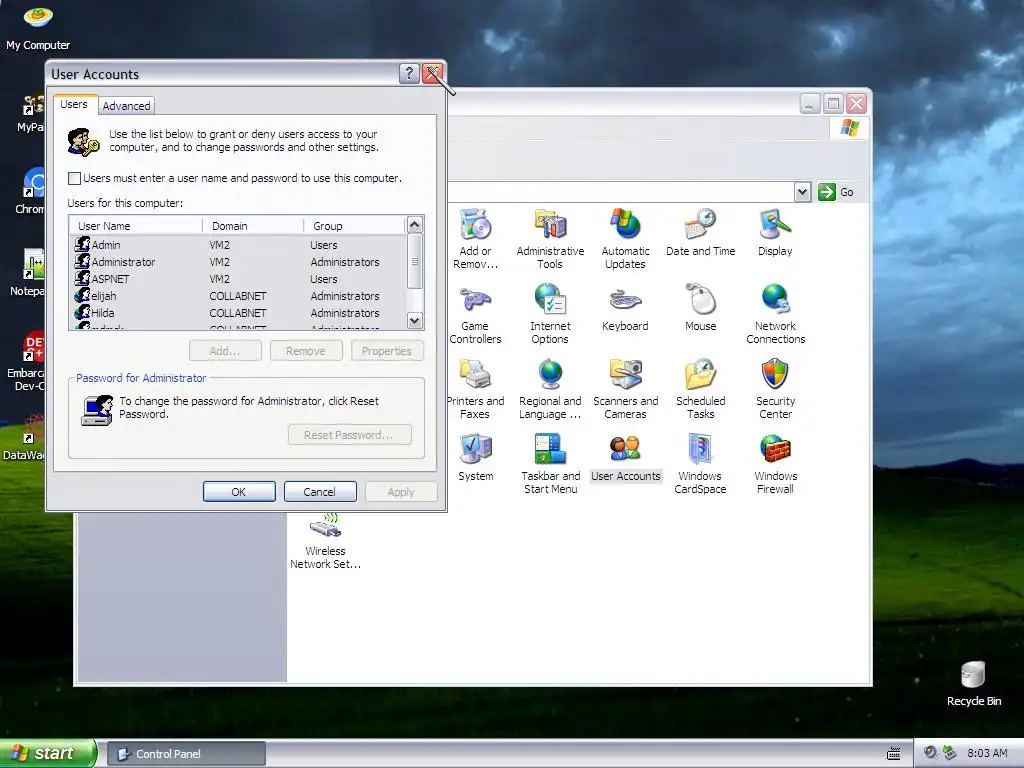Click user list scrollbar down arrow
The height and width of the screenshot is (768, 1024).
click(x=415, y=320)
